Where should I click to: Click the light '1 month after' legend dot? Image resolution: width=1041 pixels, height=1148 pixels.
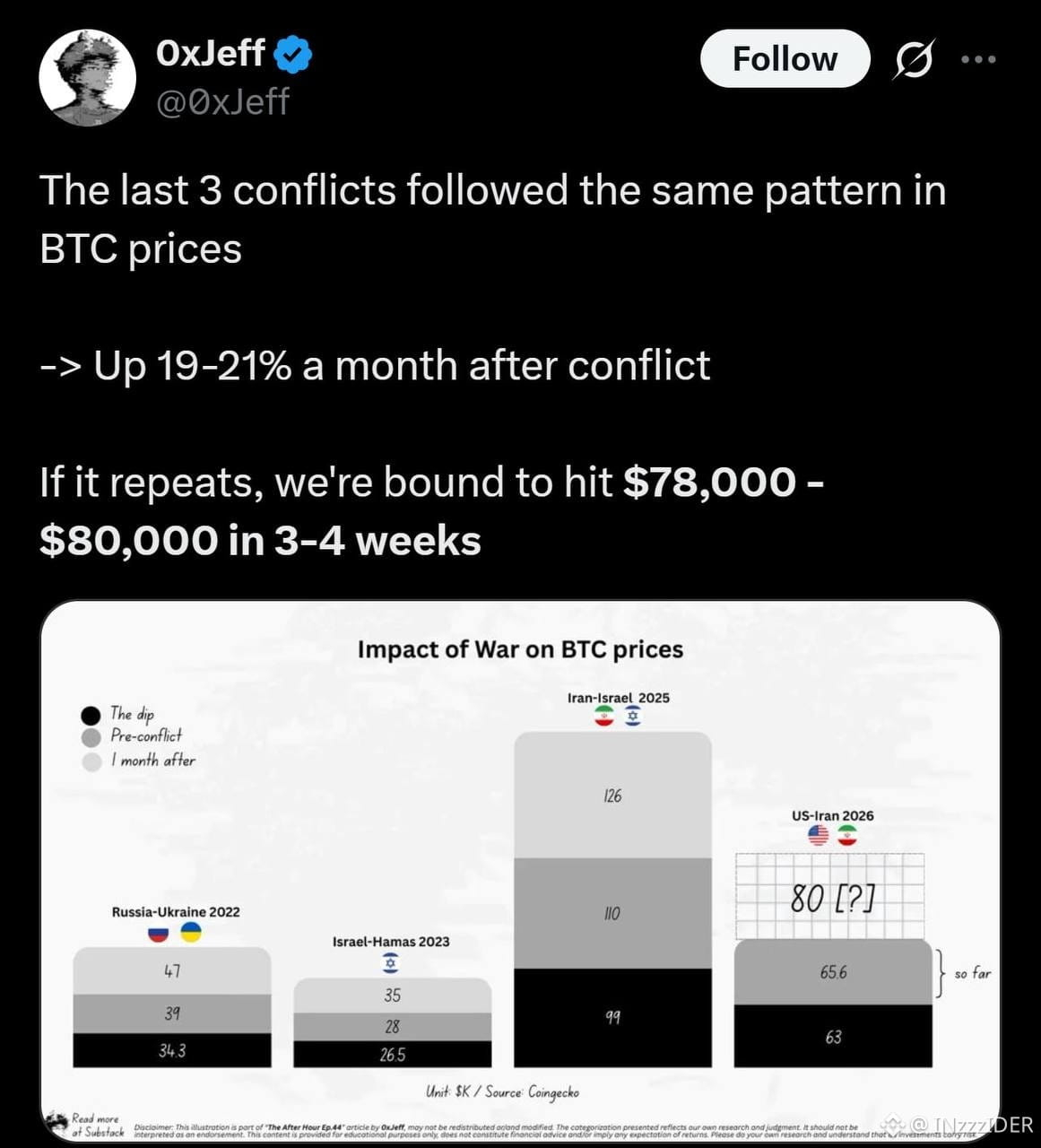pos(91,761)
